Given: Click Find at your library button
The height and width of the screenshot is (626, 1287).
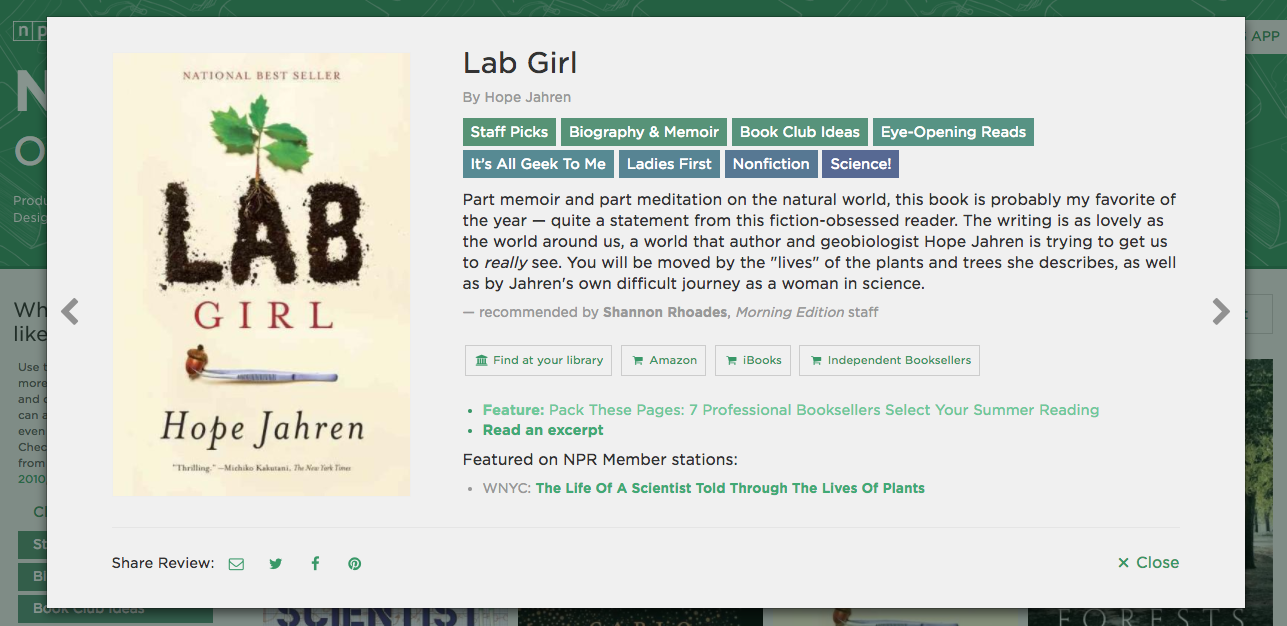Looking at the screenshot, I should tap(539, 360).
